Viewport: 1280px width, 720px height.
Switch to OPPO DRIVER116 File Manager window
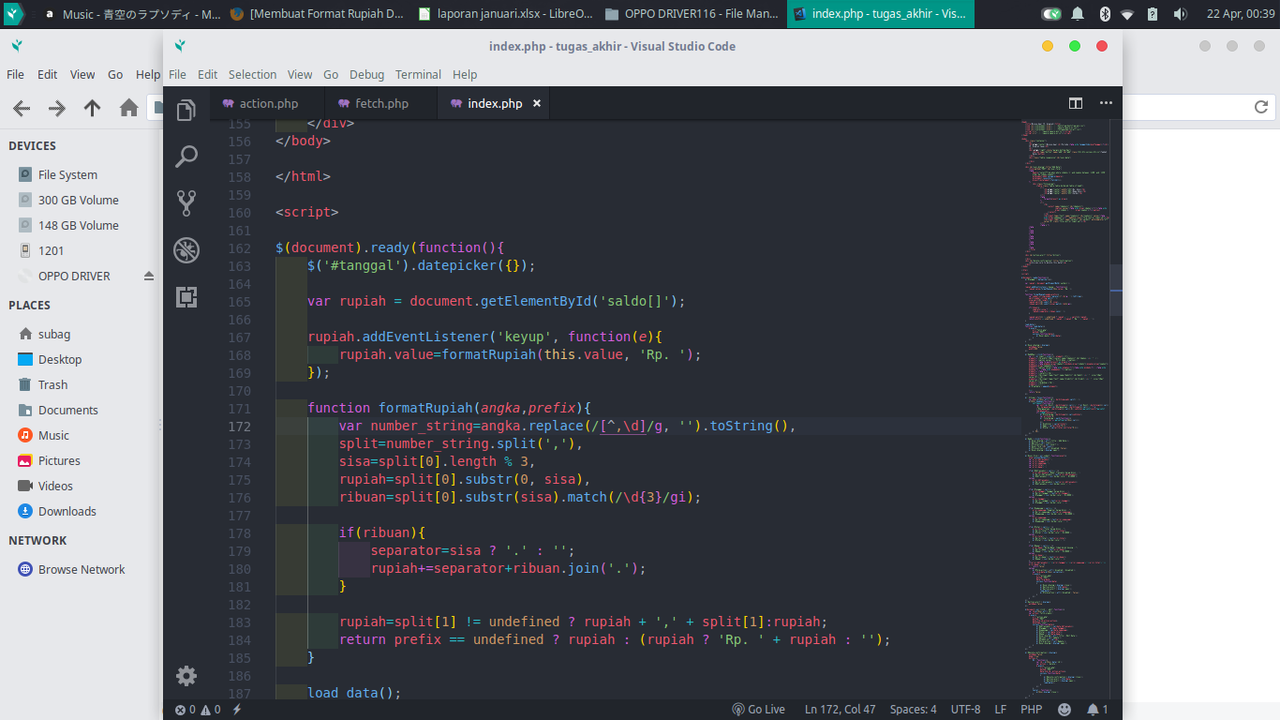coord(692,14)
